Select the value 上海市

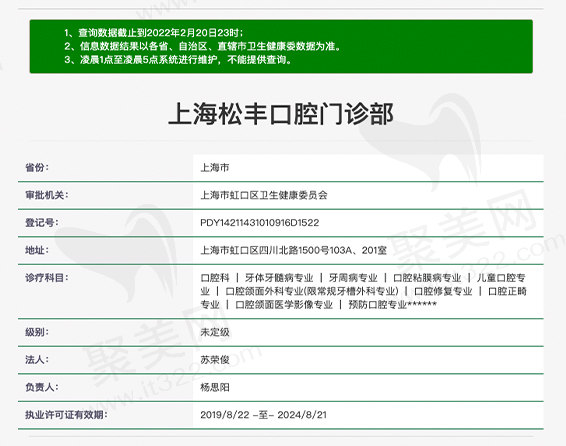point(215,167)
